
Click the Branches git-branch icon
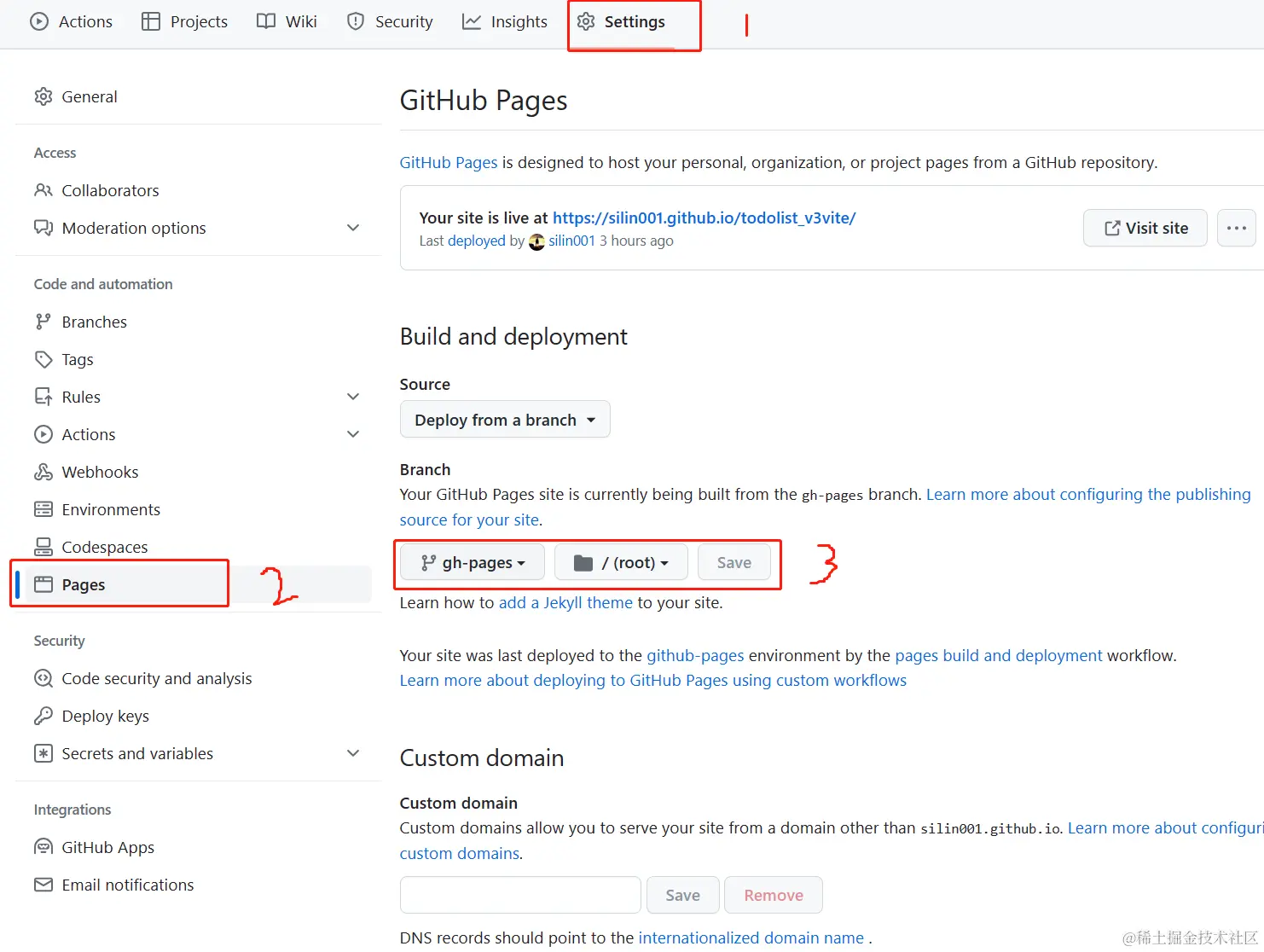(x=43, y=322)
